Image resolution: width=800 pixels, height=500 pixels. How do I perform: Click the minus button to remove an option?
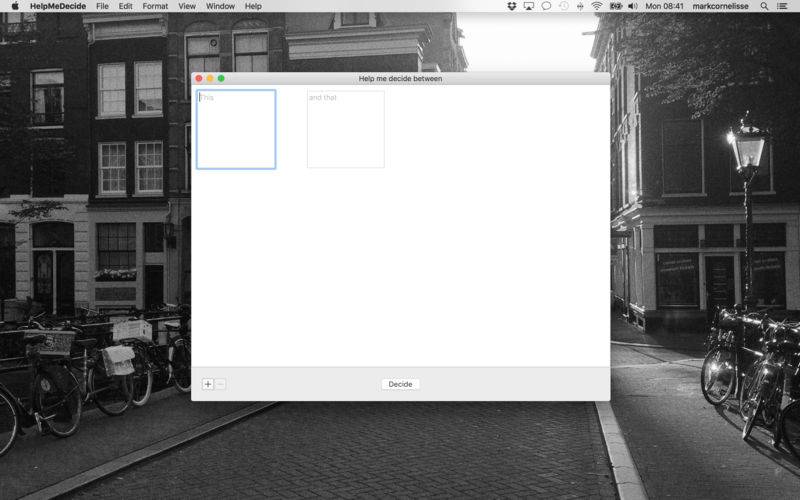(x=220, y=384)
